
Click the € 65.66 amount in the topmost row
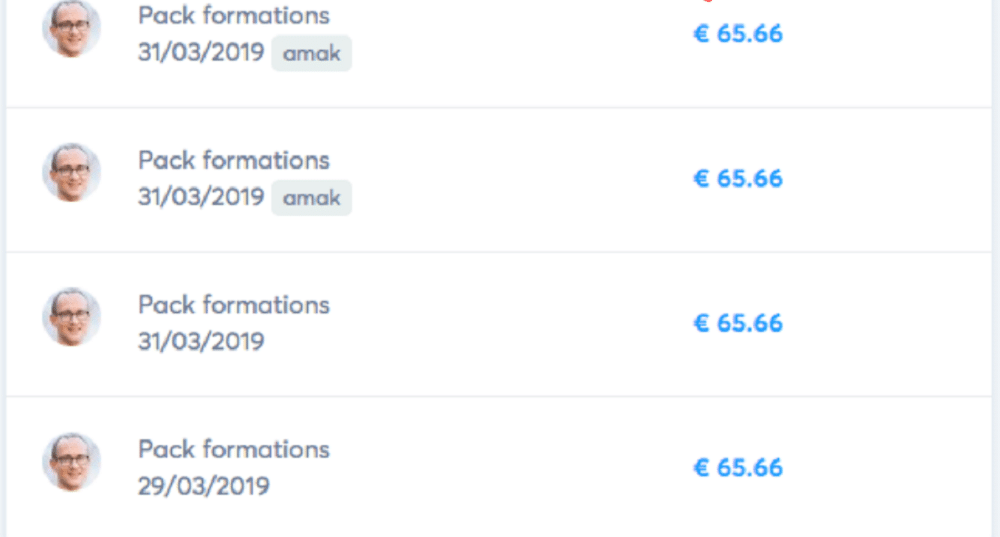[738, 34]
